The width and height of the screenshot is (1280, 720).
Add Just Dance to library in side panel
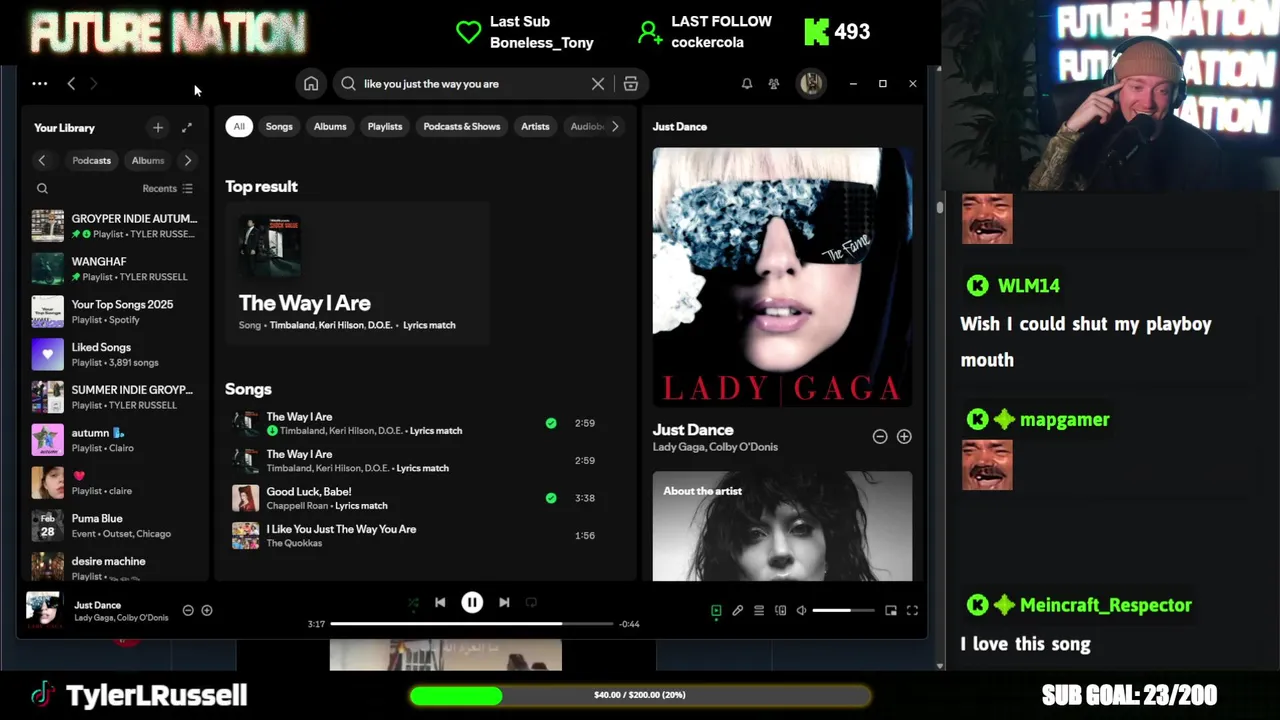tap(904, 437)
